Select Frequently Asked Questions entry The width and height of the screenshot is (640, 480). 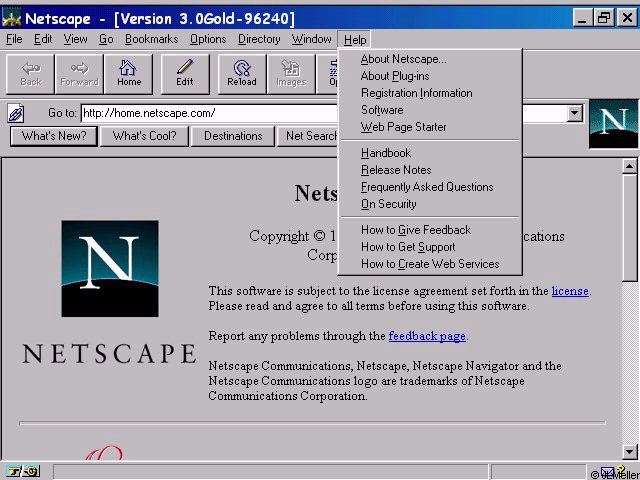(x=430, y=187)
